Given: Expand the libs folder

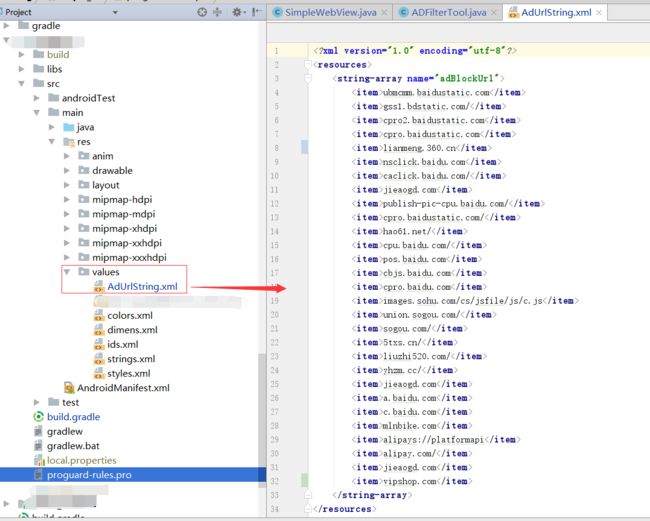Looking at the screenshot, I should click(x=21, y=69).
